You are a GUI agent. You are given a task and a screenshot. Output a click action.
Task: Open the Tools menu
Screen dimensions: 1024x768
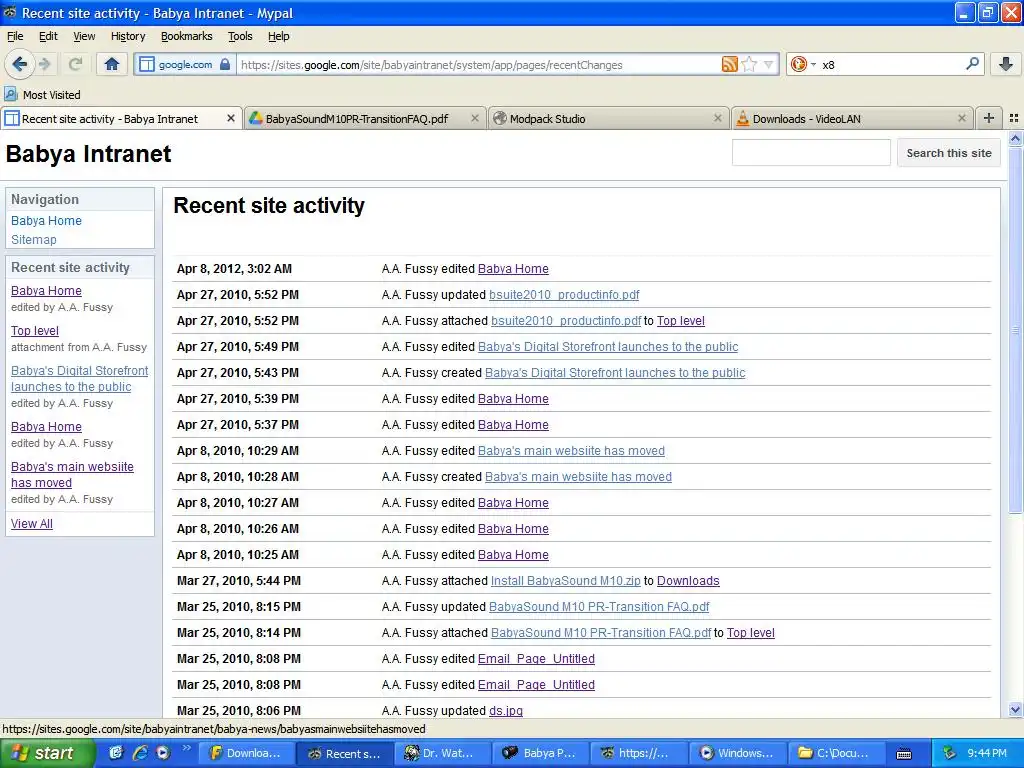240,36
